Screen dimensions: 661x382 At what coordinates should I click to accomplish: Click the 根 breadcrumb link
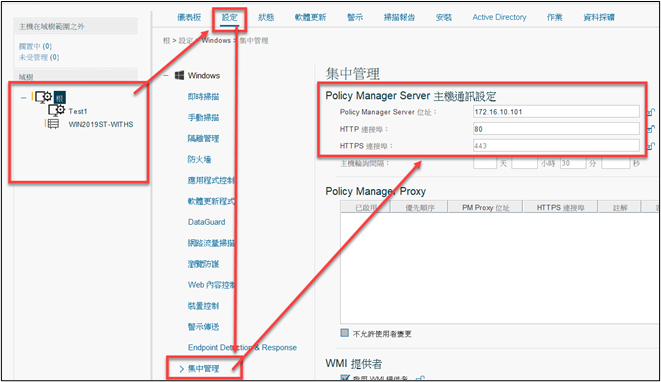click(167, 40)
